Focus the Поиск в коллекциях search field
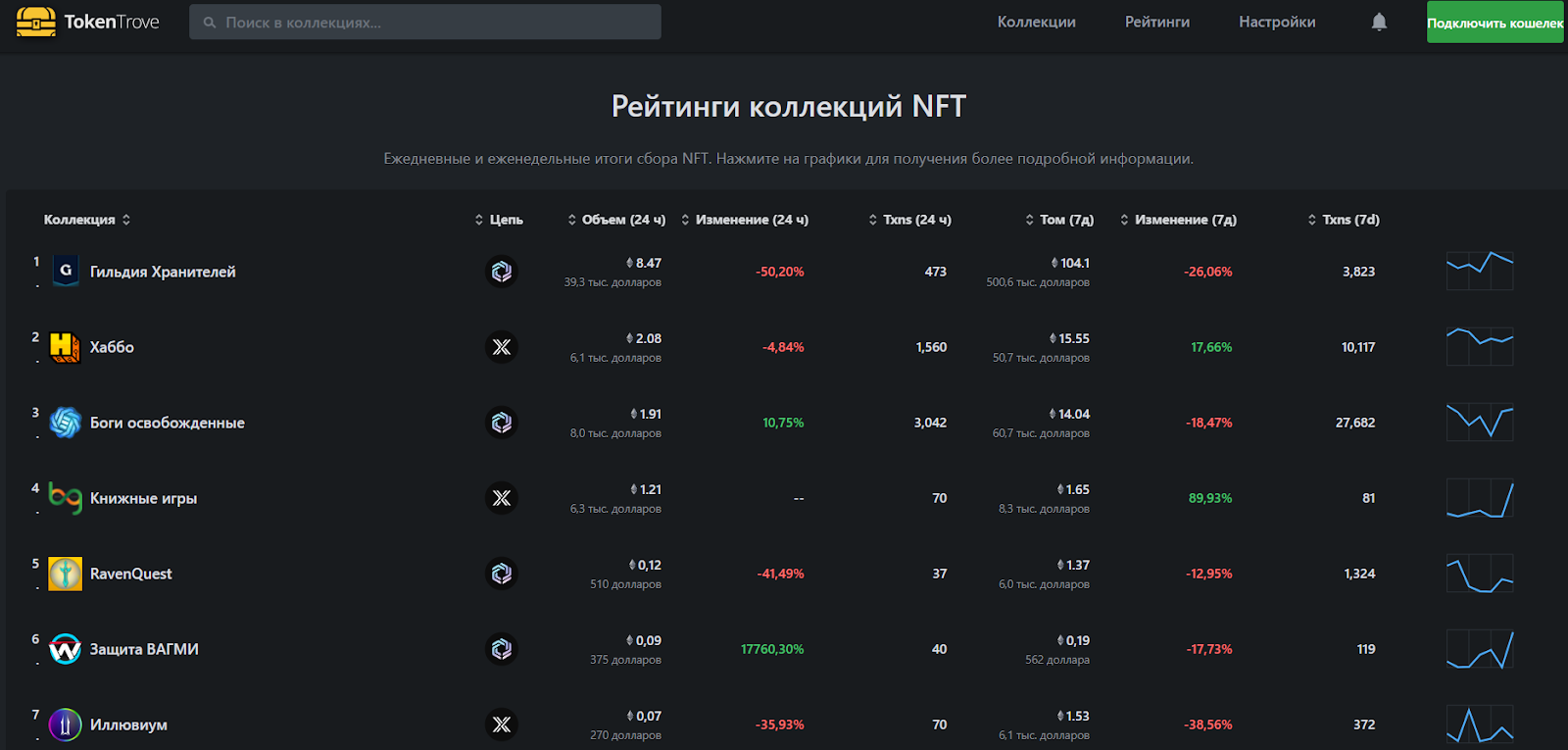Image resolution: width=1568 pixels, height=750 pixels. pyautogui.click(x=431, y=22)
